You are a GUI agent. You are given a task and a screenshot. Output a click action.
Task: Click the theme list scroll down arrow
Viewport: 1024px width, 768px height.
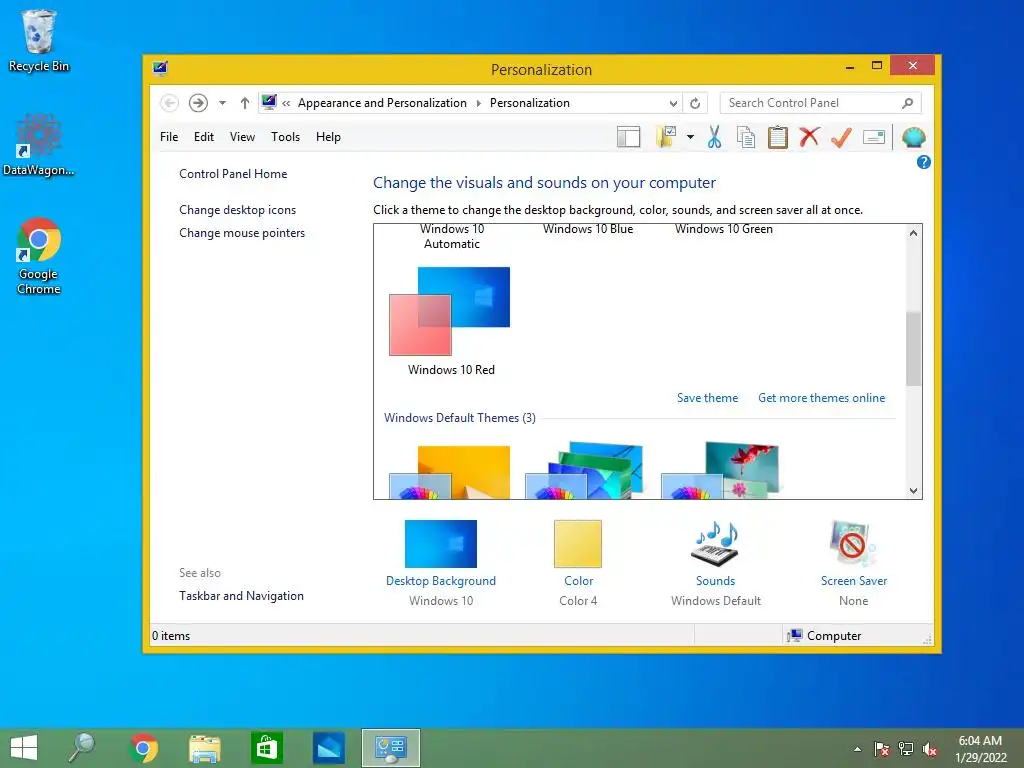914,491
